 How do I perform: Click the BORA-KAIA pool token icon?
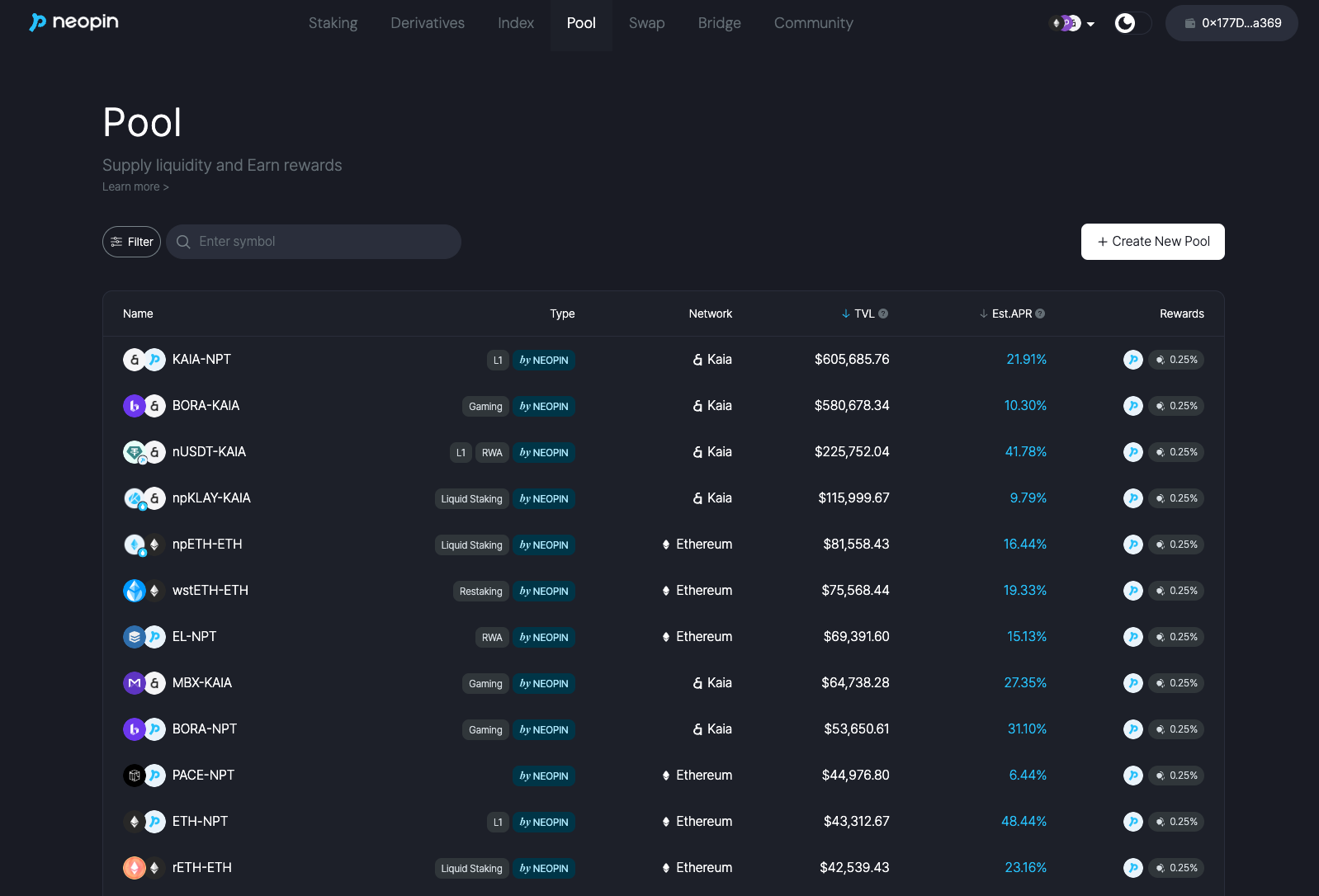[144, 406]
